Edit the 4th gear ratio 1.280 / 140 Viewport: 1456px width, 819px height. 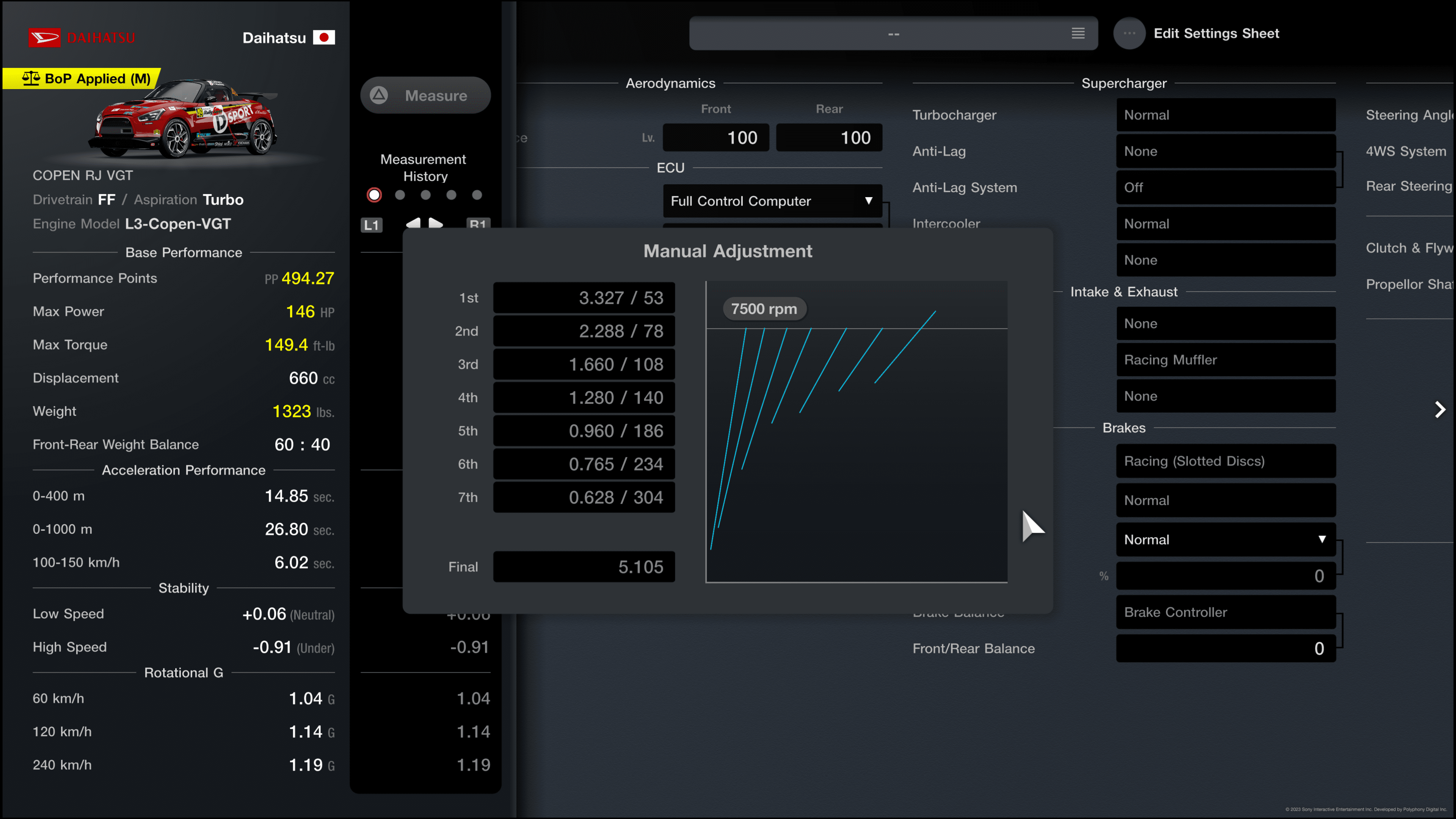coord(584,397)
